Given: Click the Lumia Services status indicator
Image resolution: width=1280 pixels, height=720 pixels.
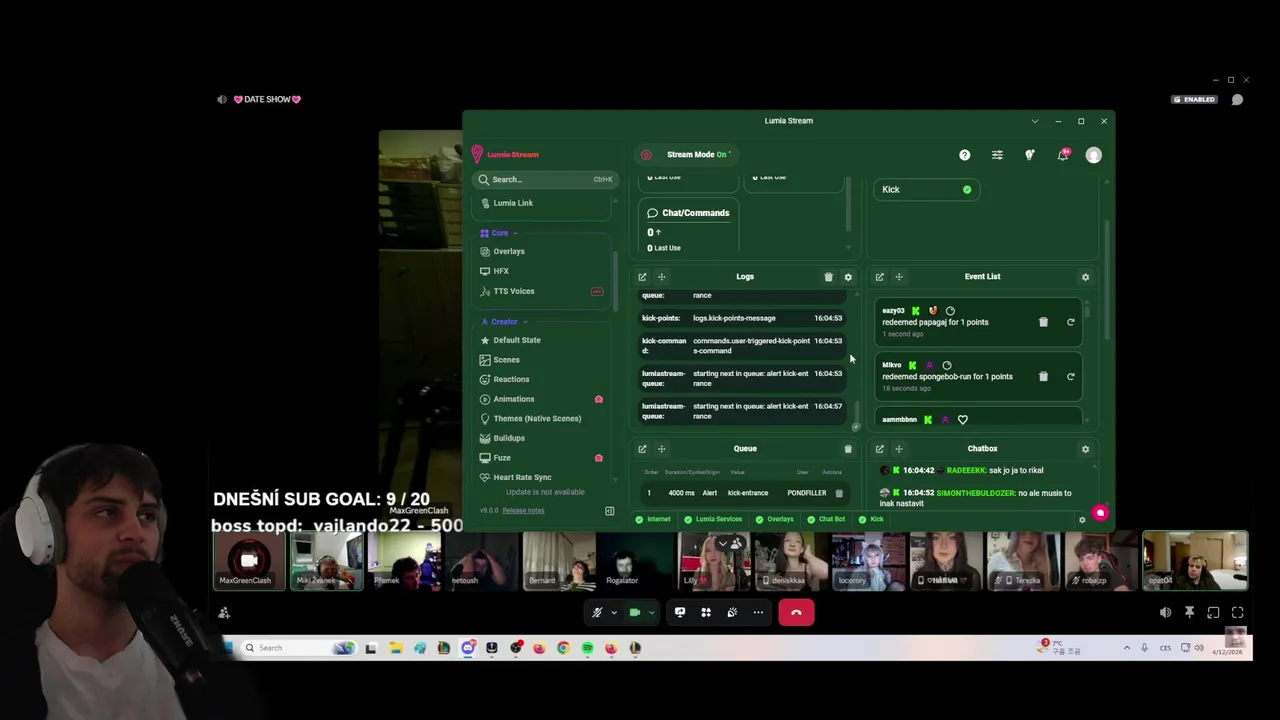Looking at the screenshot, I should pos(713,519).
